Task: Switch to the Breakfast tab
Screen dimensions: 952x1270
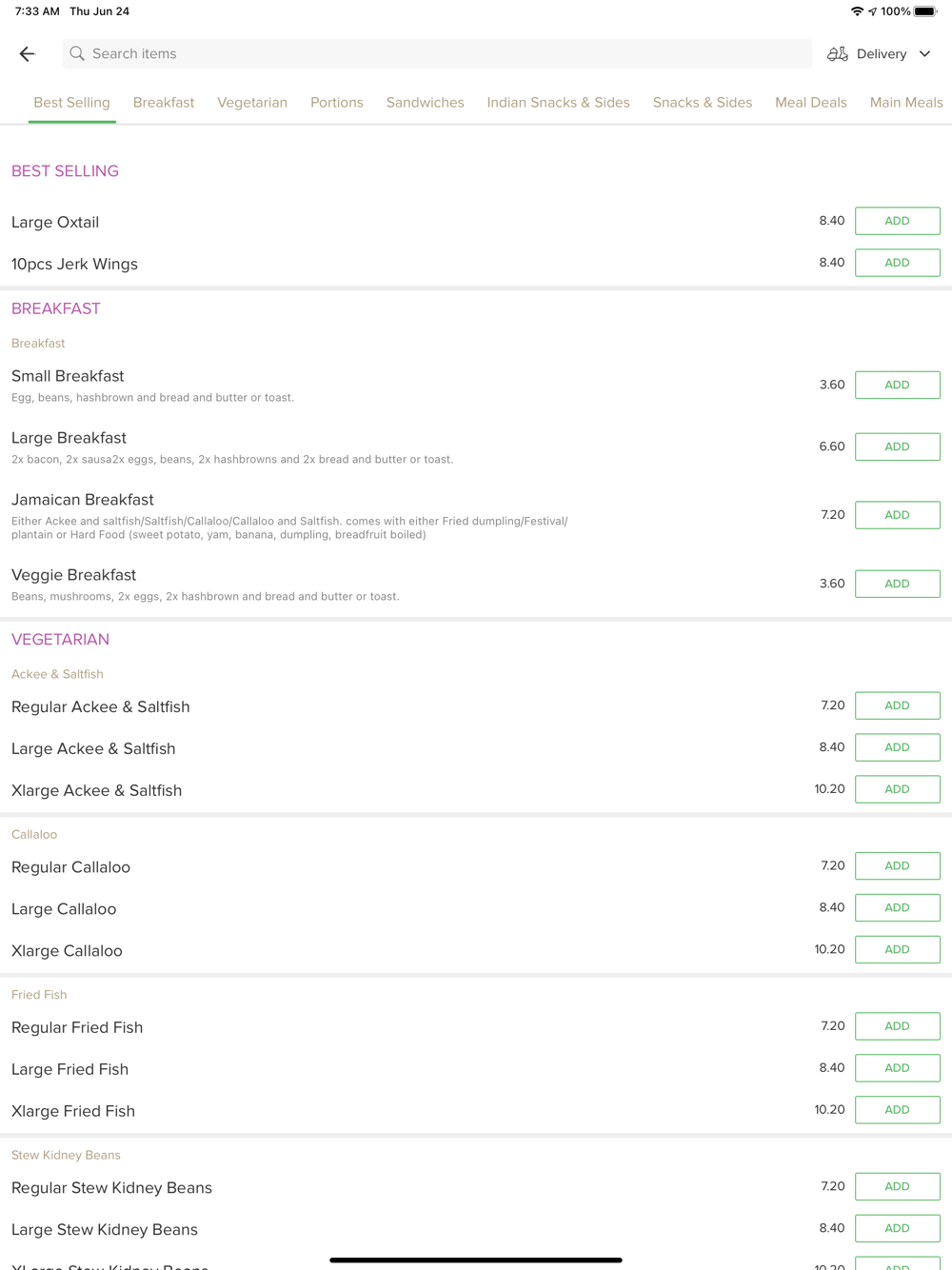Action: pyautogui.click(x=164, y=103)
